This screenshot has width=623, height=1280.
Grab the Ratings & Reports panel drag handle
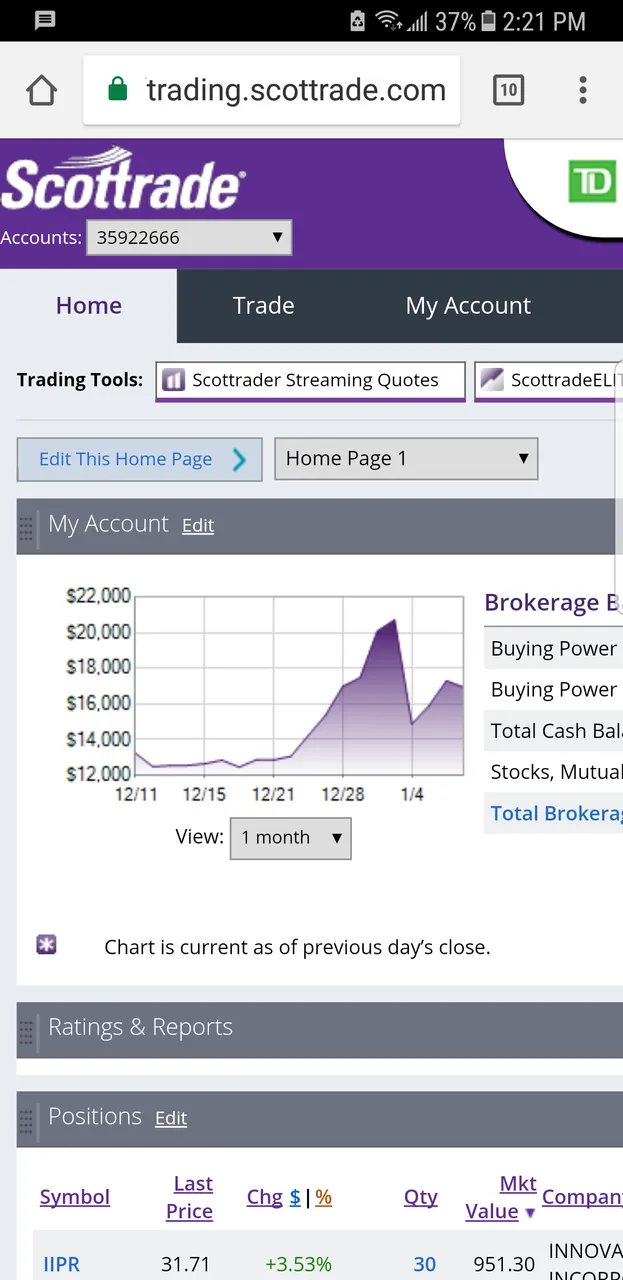click(27, 1031)
